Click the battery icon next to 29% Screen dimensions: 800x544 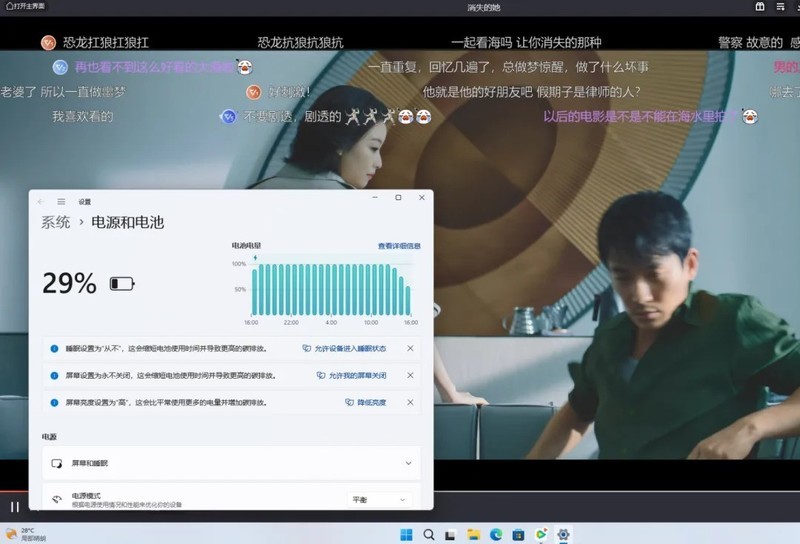[x=122, y=284]
